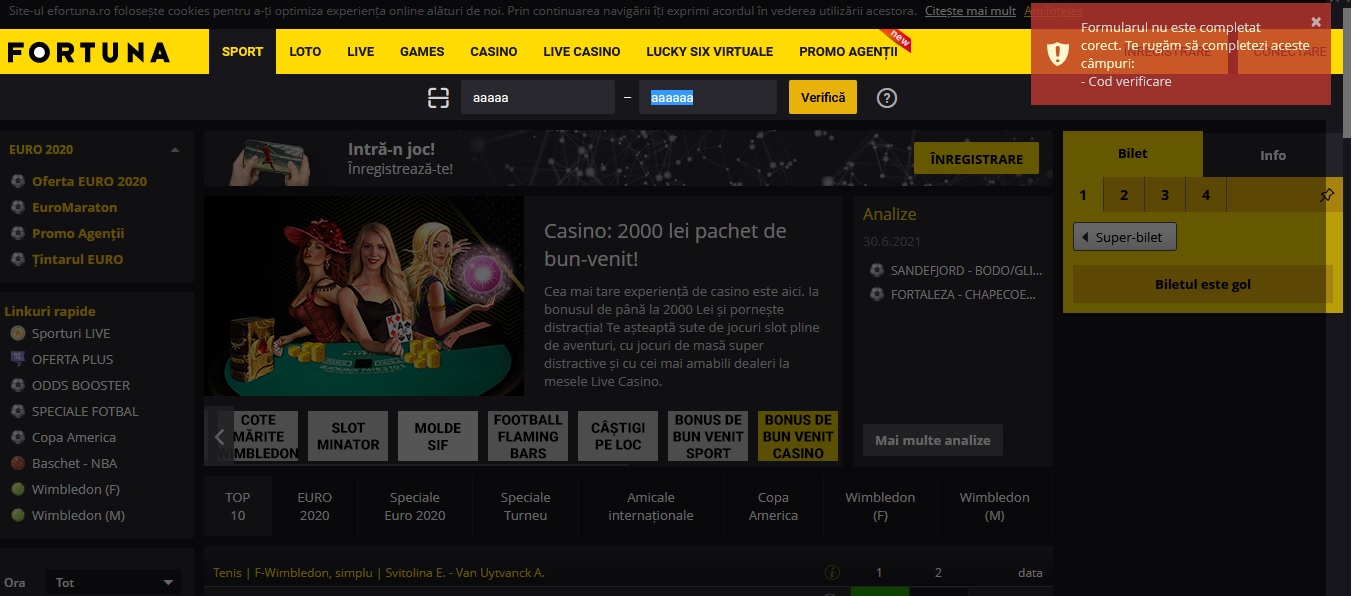Screen dimensions: 1354x596
Task: Click the basketball icon for Baschet - NBA
Action: pos(17,463)
